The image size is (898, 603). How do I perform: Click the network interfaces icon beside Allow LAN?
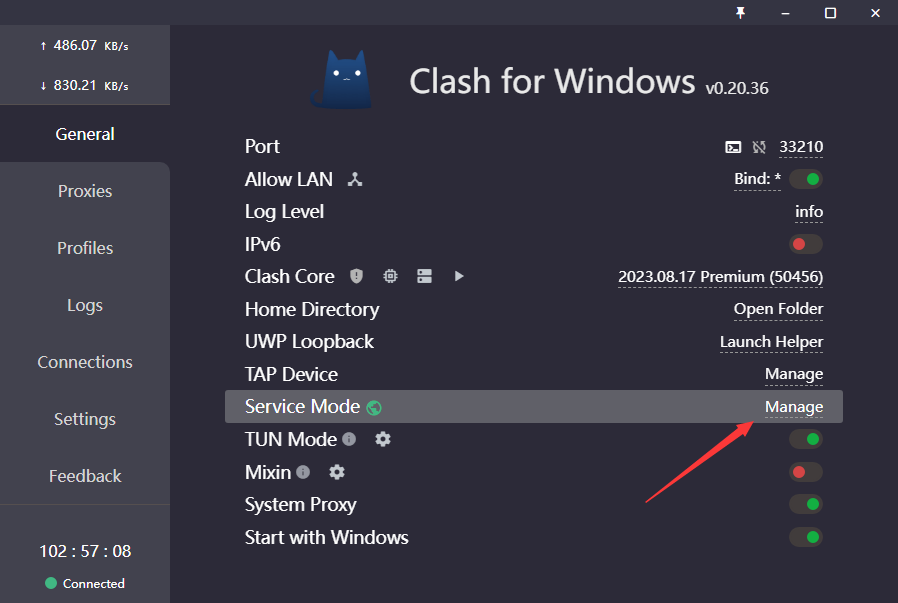[x=354, y=180]
